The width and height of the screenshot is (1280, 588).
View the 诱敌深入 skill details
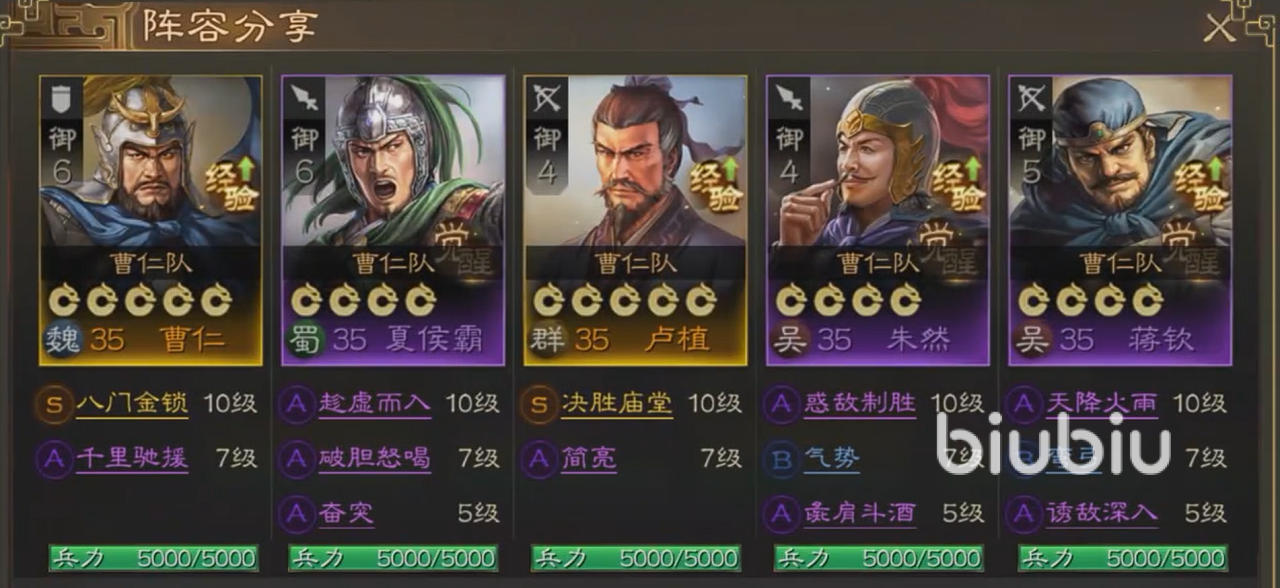[1102, 514]
